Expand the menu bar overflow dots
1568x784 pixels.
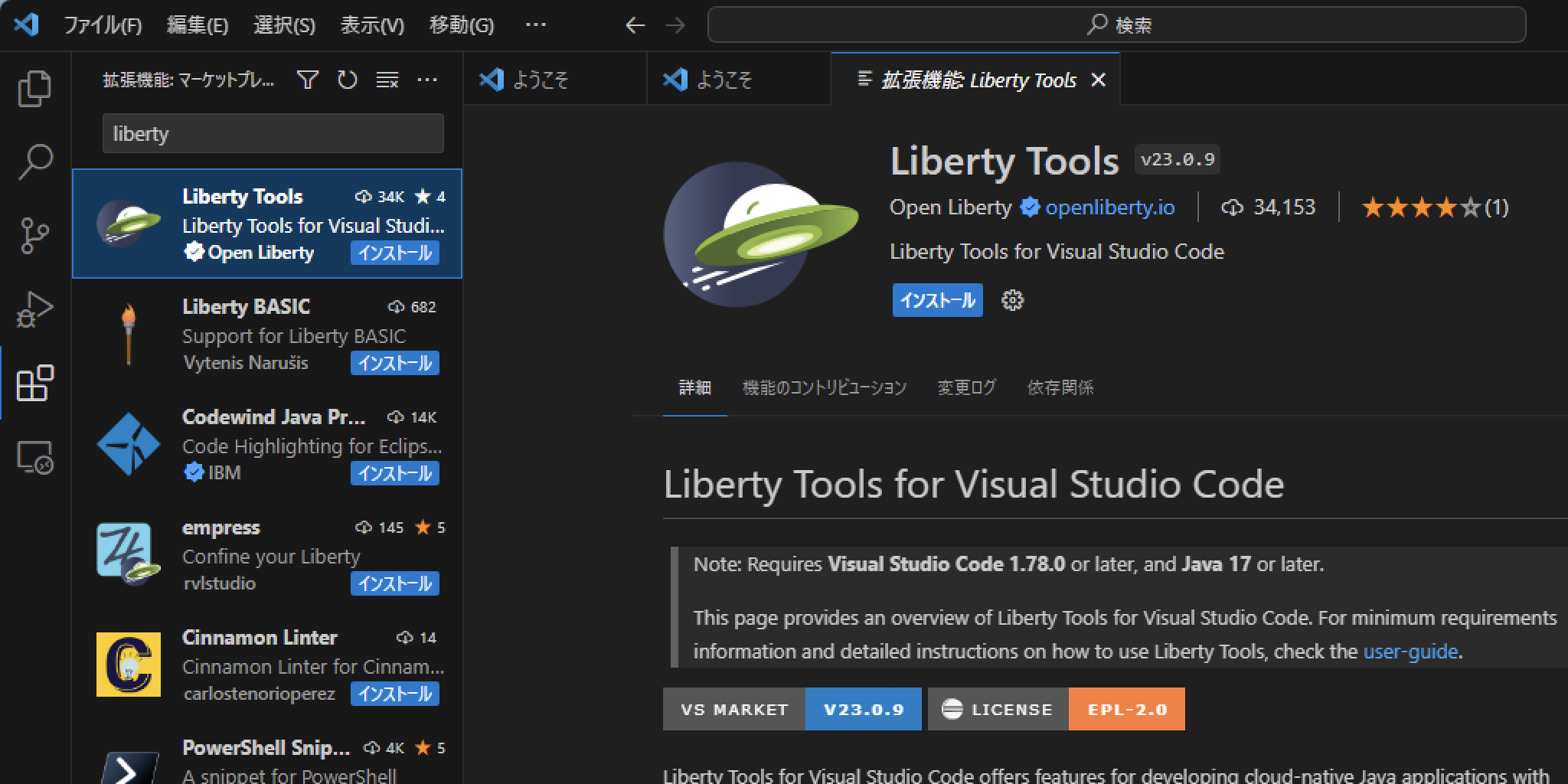(535, 24)
